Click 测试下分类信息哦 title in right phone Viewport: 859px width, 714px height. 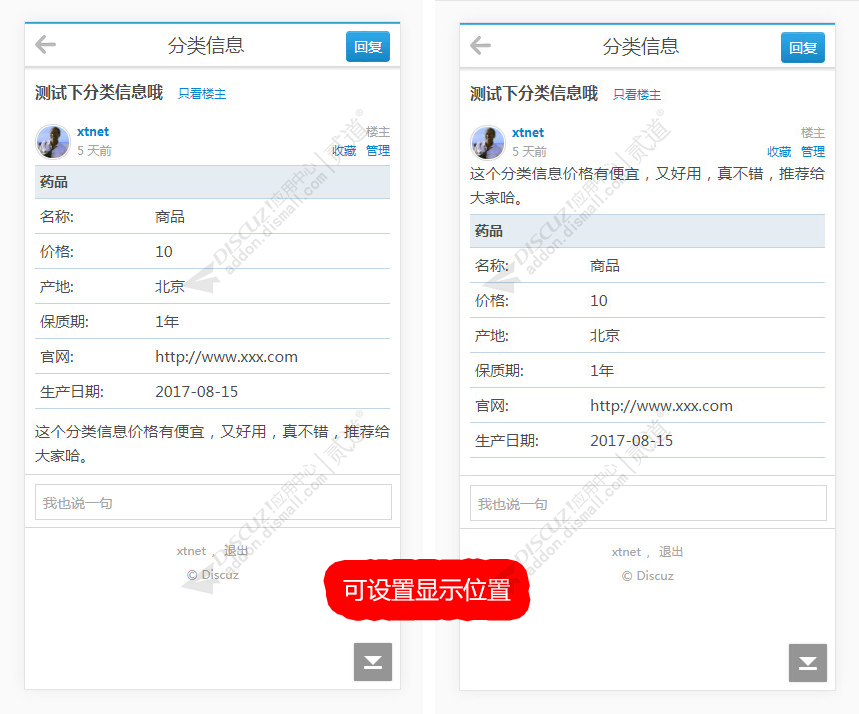534,93
